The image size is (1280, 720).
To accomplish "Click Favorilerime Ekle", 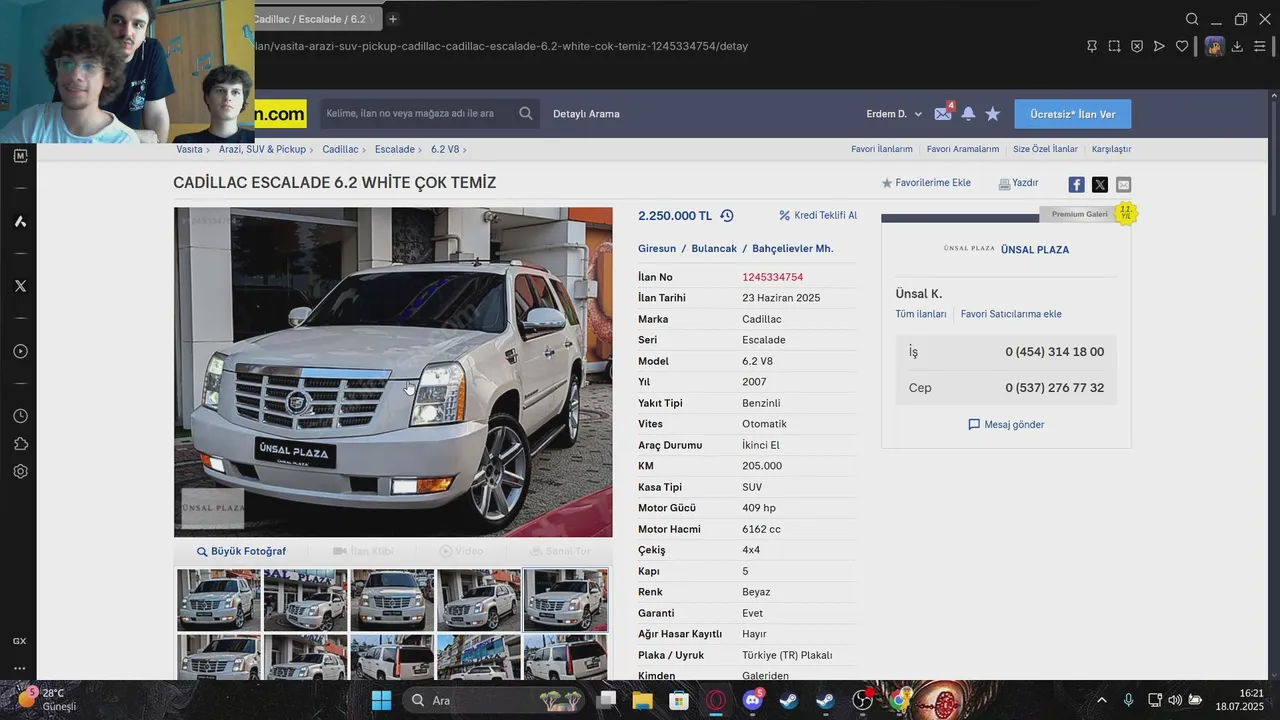I will coord(926,183).
